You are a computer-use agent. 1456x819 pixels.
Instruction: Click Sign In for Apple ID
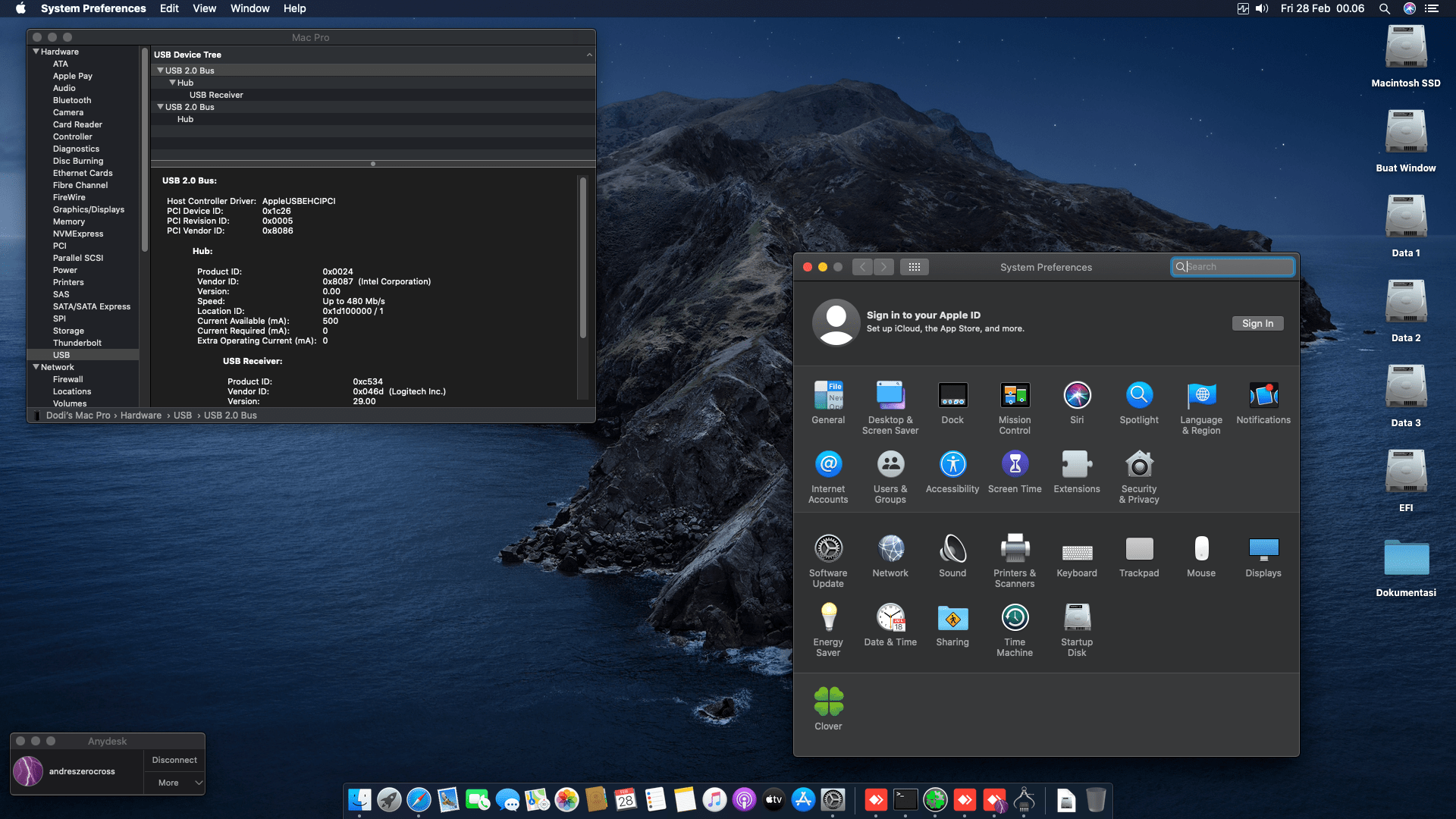1257,323
